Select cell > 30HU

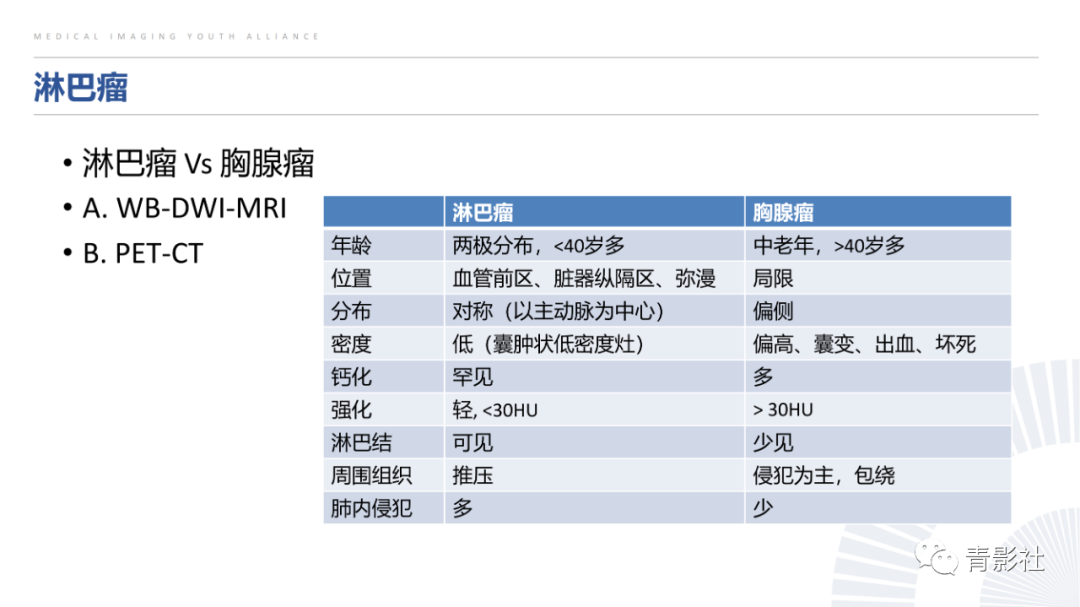point(878,410)
